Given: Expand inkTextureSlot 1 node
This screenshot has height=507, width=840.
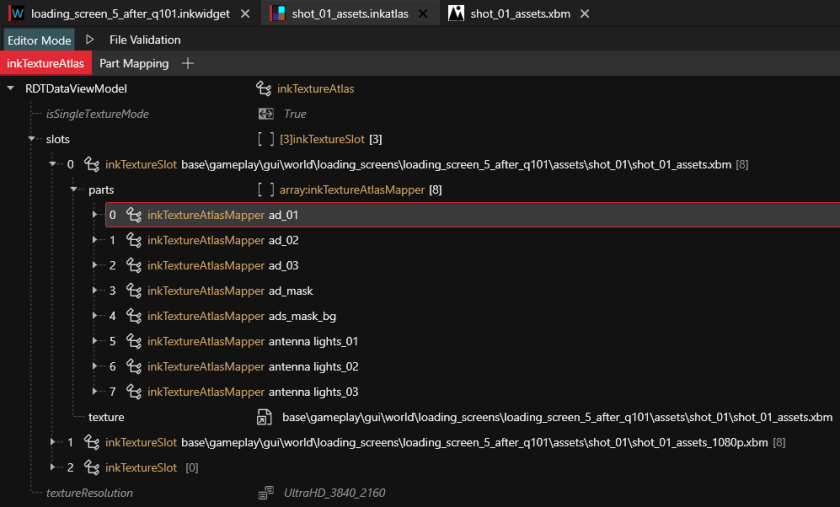Looking at the screenshot, I should click(52, 442).
